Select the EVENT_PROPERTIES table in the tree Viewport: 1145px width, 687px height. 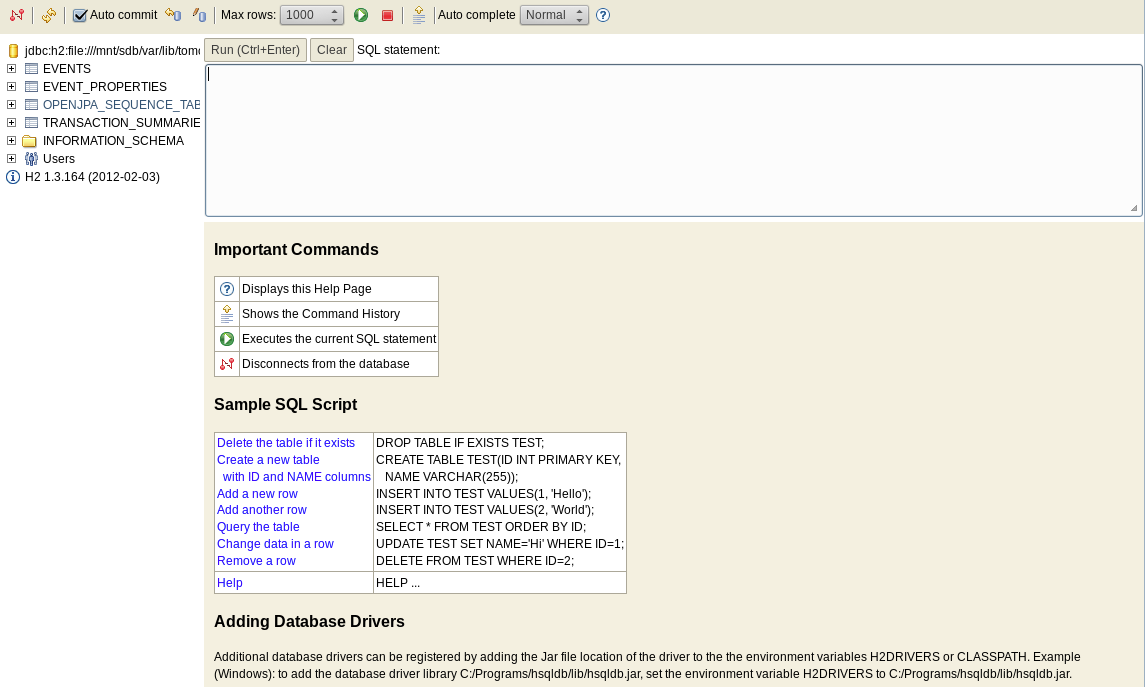click(x=104, y=87)
